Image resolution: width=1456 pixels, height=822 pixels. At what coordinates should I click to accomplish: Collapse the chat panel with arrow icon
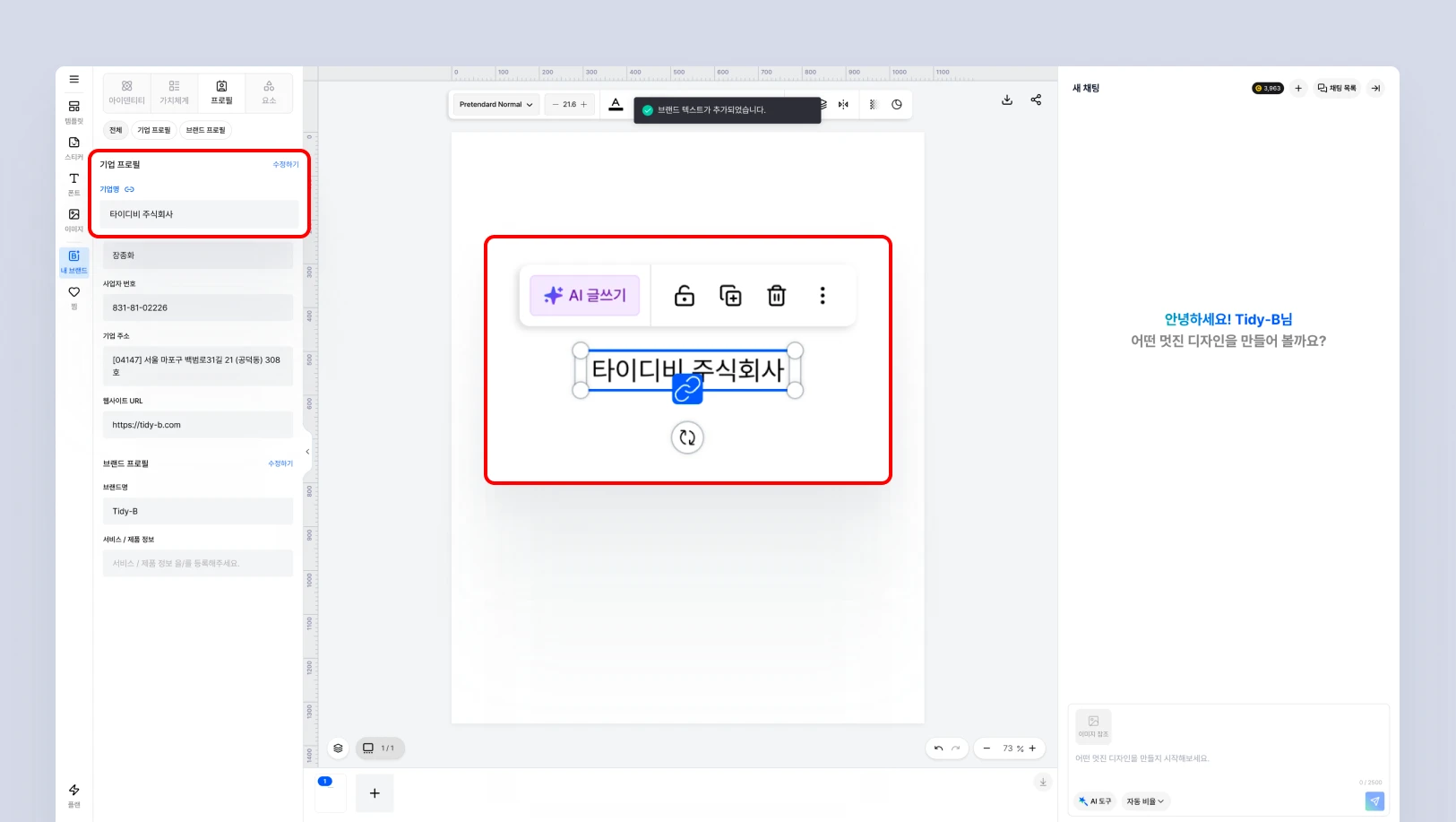pos(1375,88)
